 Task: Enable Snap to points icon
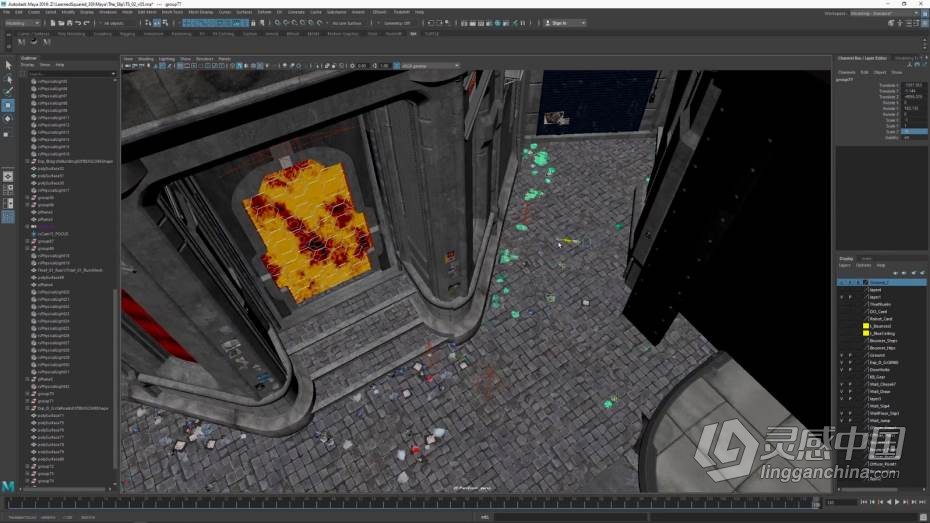[x=294, y=23]
